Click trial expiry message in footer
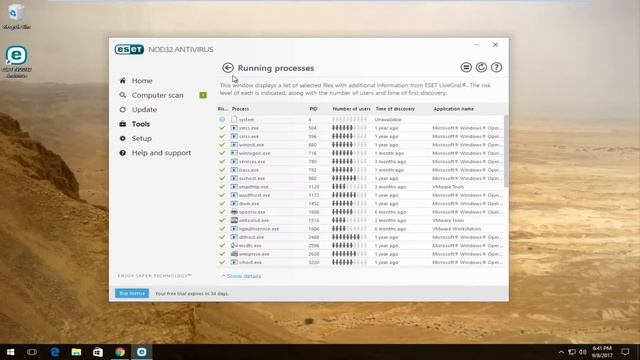Viewport: 640px width, 360px height. [192, 293]
